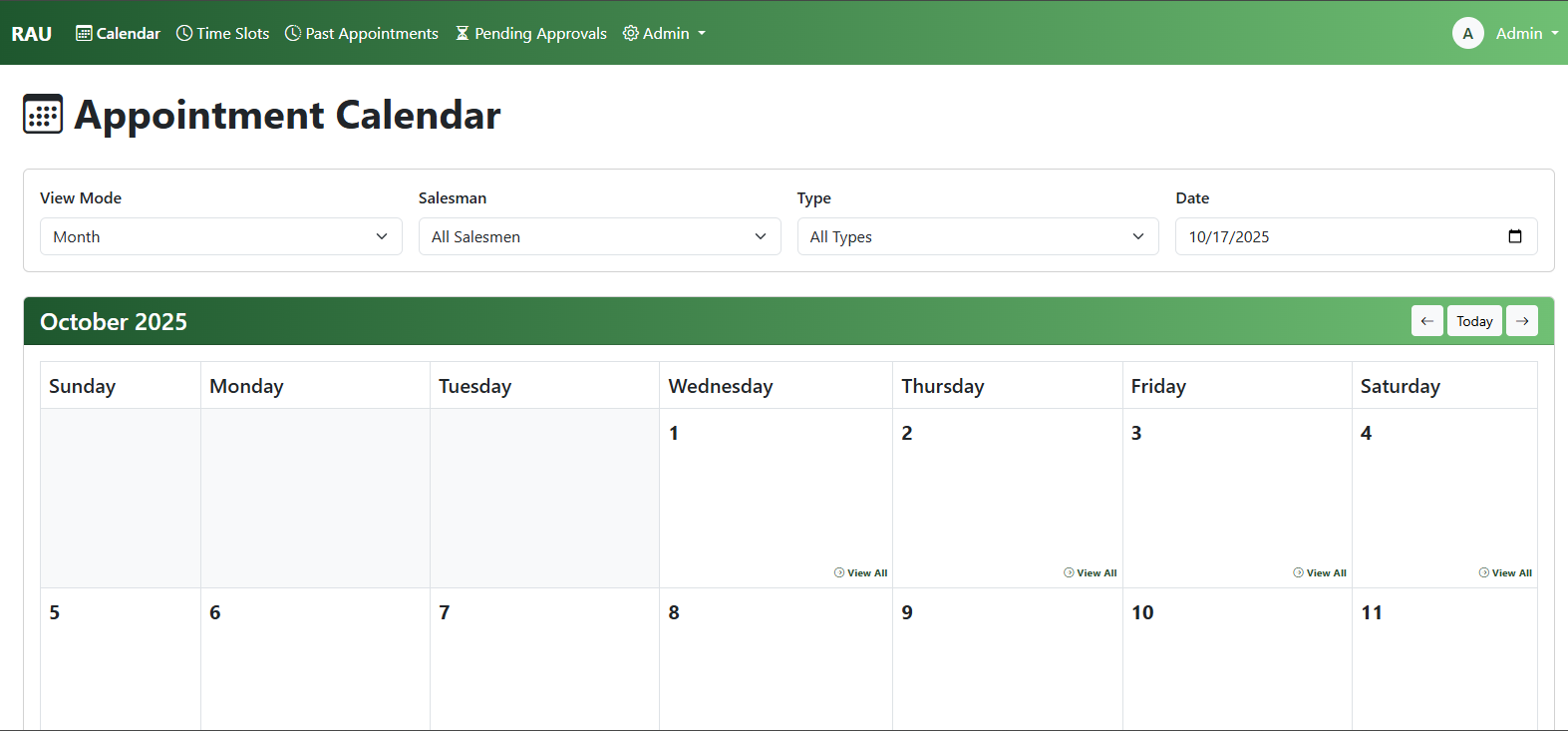Click the Pending Approvals hourglass icon
The image size is (1568, 731).
pos(462,33)
